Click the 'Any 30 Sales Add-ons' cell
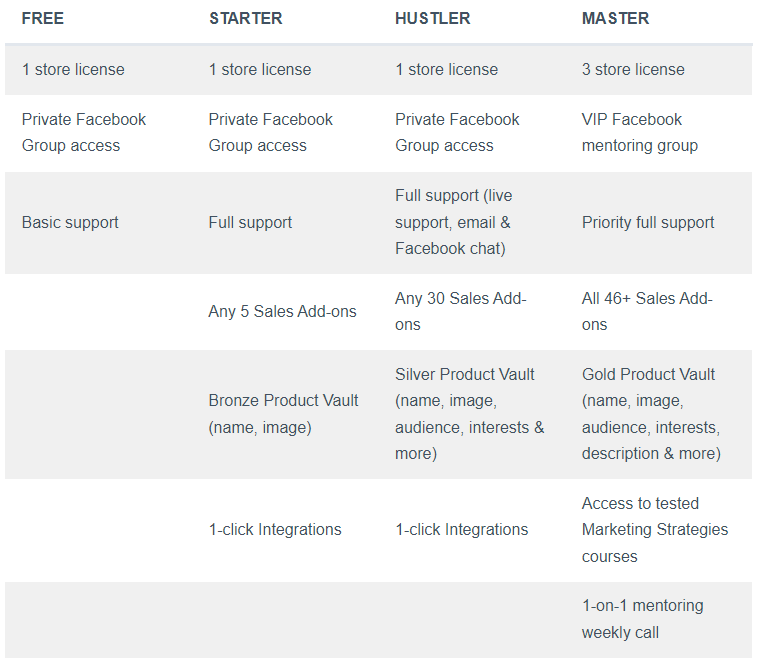 pos(461,311)
